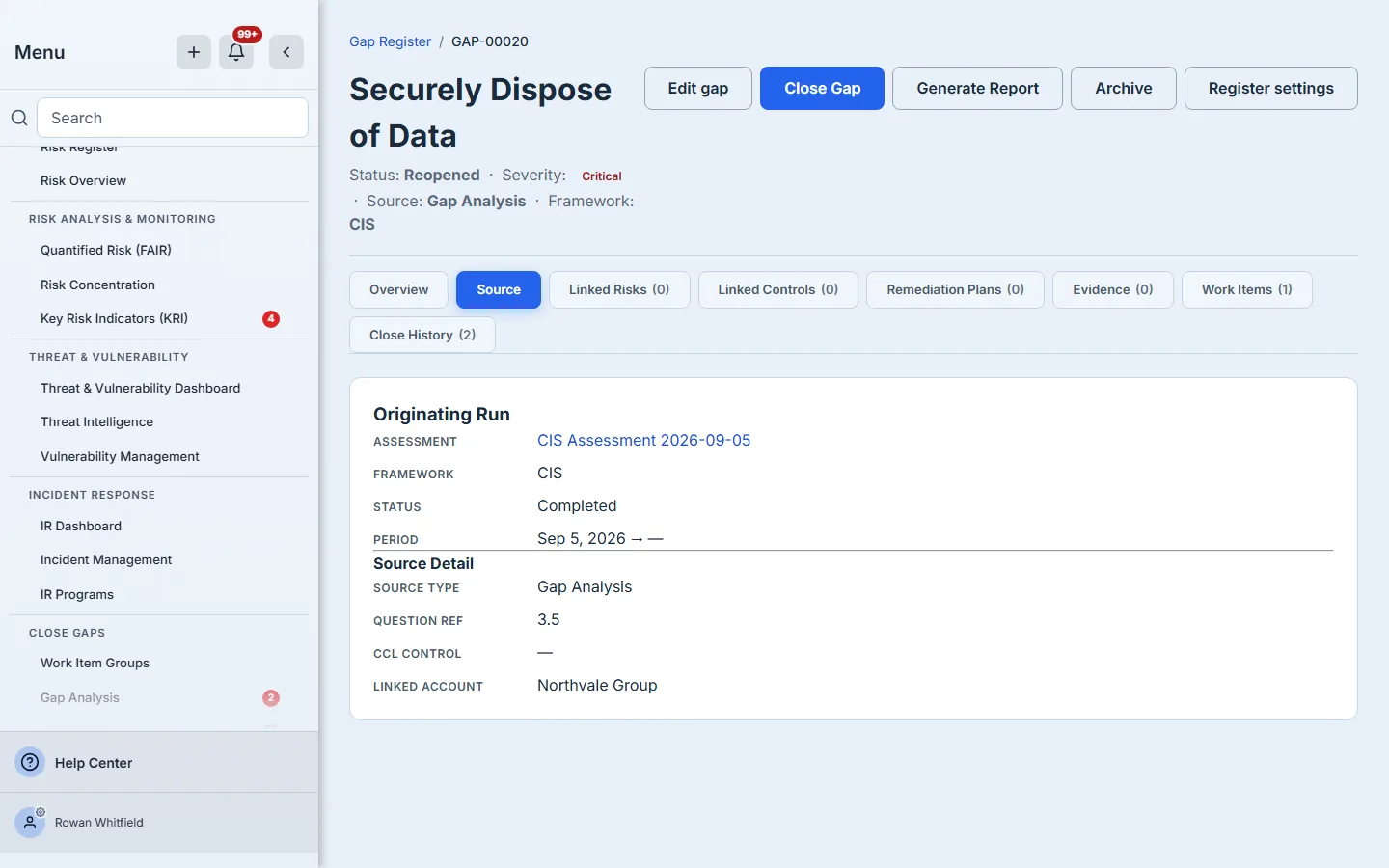Open CIS Assessment 2026-09-05 link

(643, 440)
